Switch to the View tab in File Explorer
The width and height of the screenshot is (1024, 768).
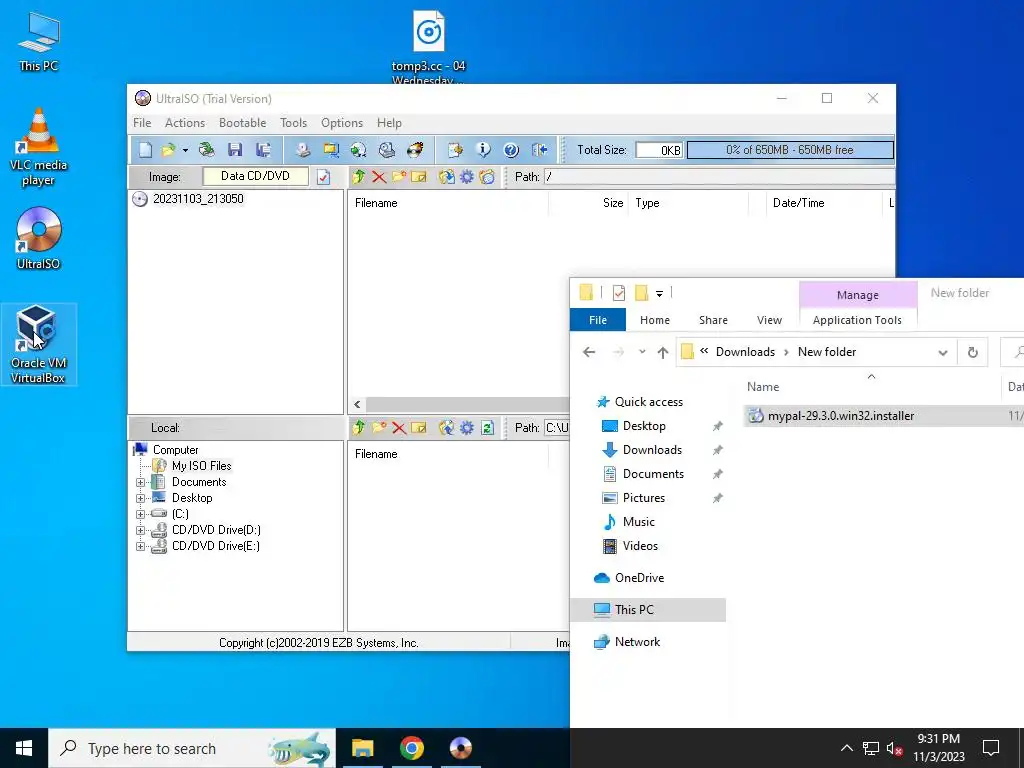769,320
